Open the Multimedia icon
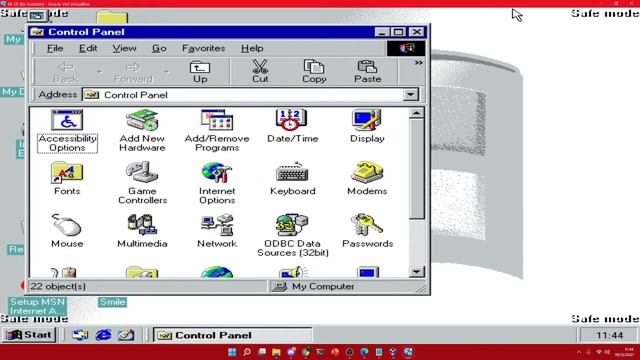This screenshot has height=360, width=640. [x=142, y=231]
